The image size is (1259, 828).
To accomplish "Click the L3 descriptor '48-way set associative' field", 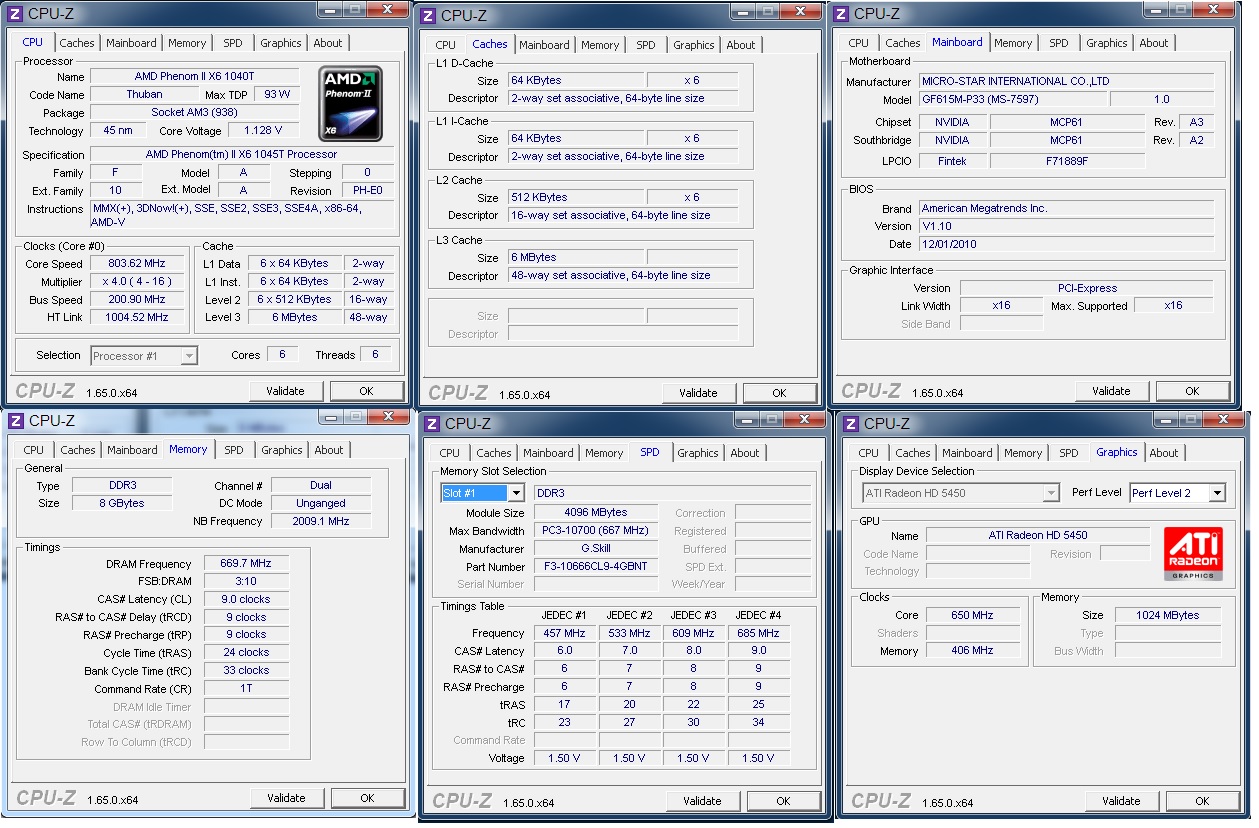I will click(624, 276).
